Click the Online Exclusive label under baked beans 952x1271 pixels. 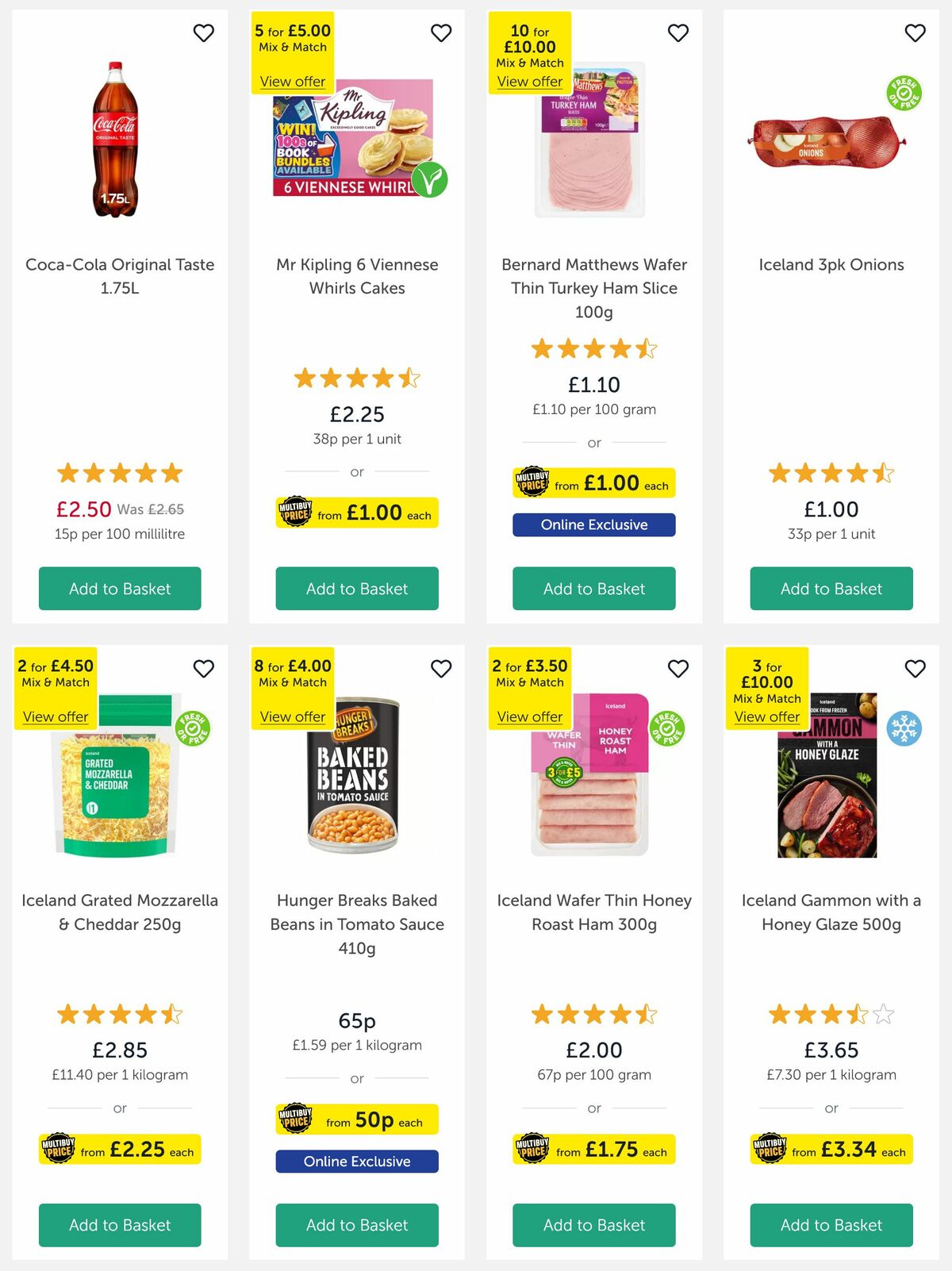click(356, 1161)
